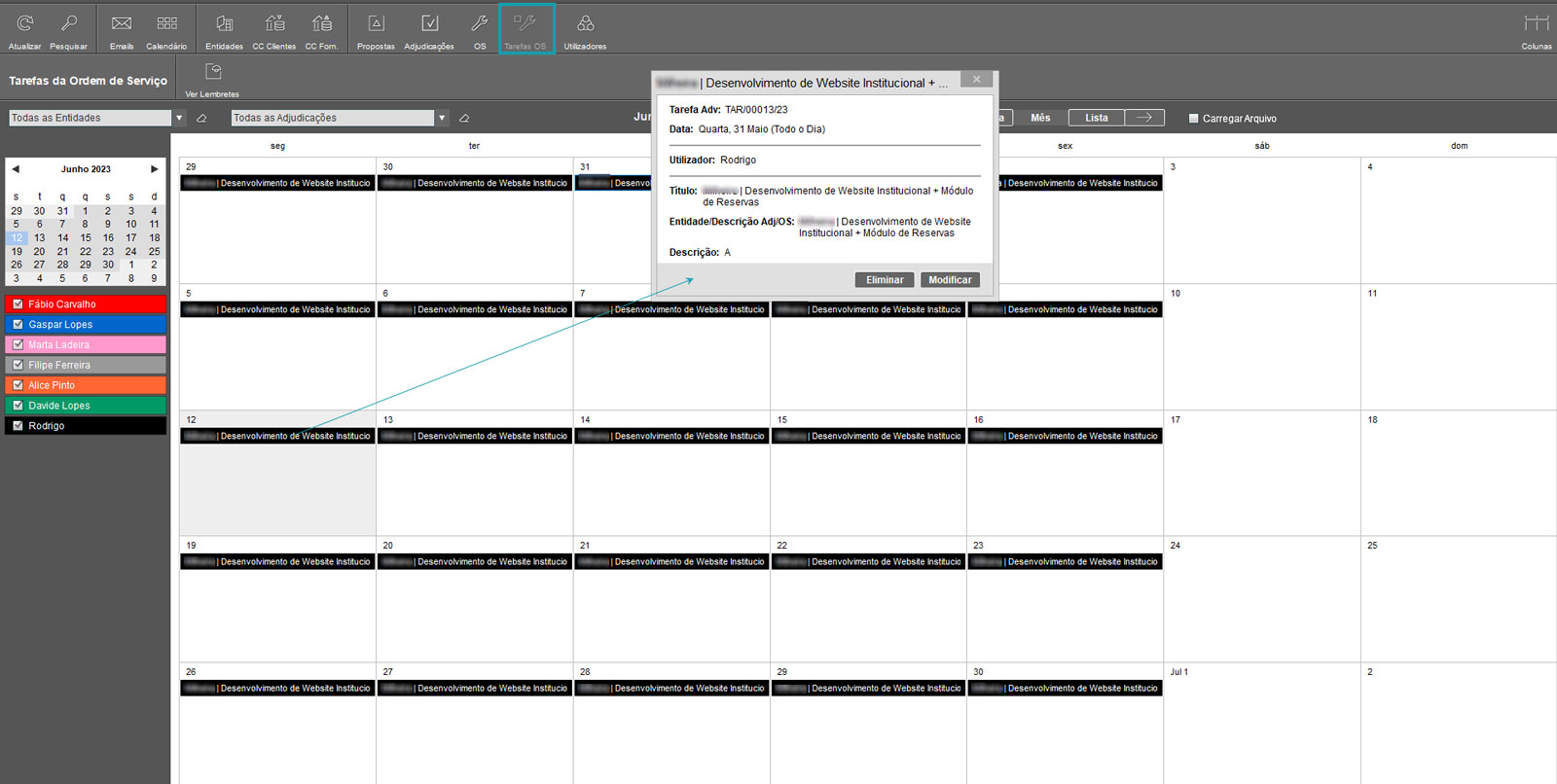Go to next month in mini calendar
1557x784 pixels.
[154, 169]
